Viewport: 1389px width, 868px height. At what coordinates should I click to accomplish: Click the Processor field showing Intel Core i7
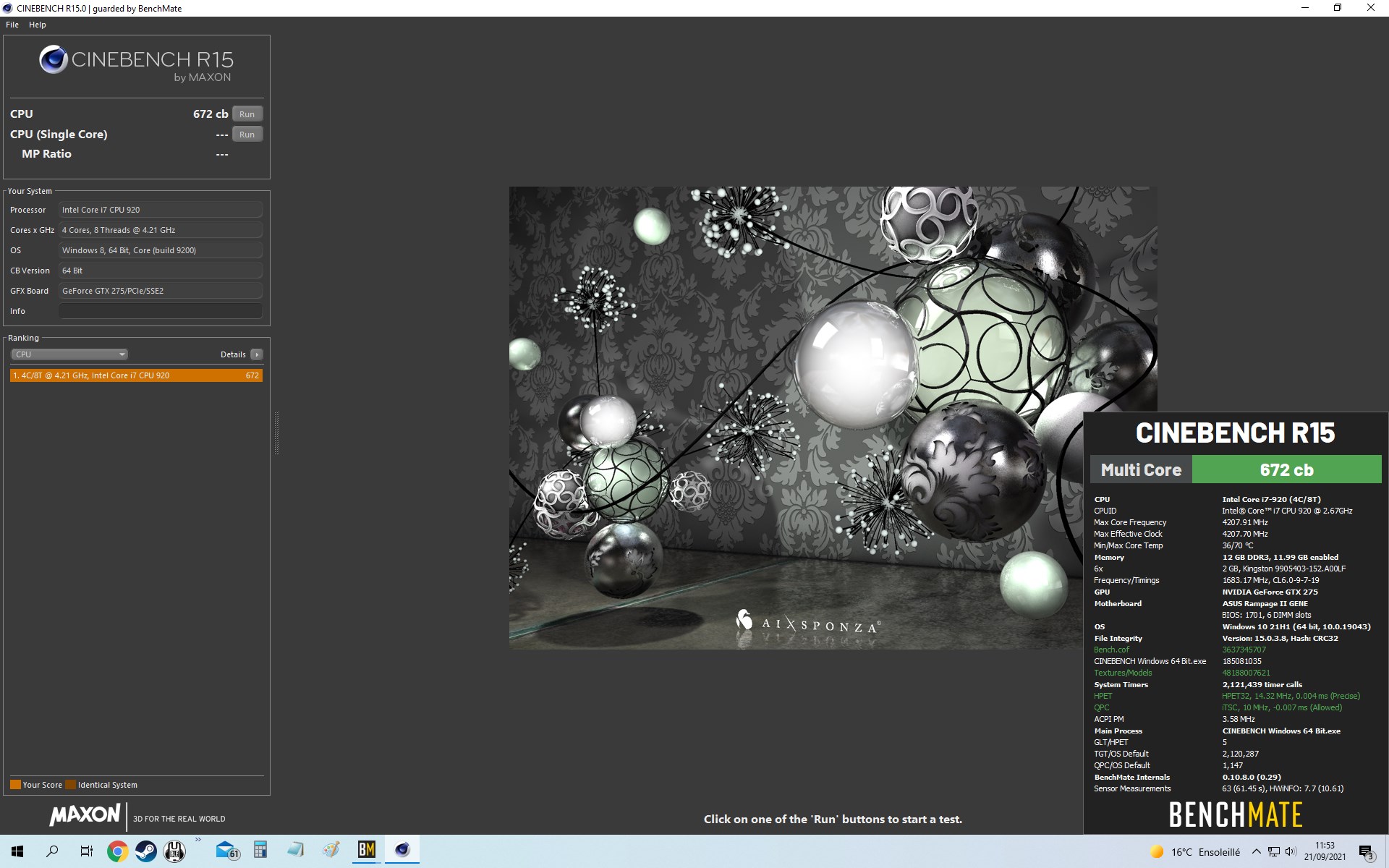click(x=161, y=210)
